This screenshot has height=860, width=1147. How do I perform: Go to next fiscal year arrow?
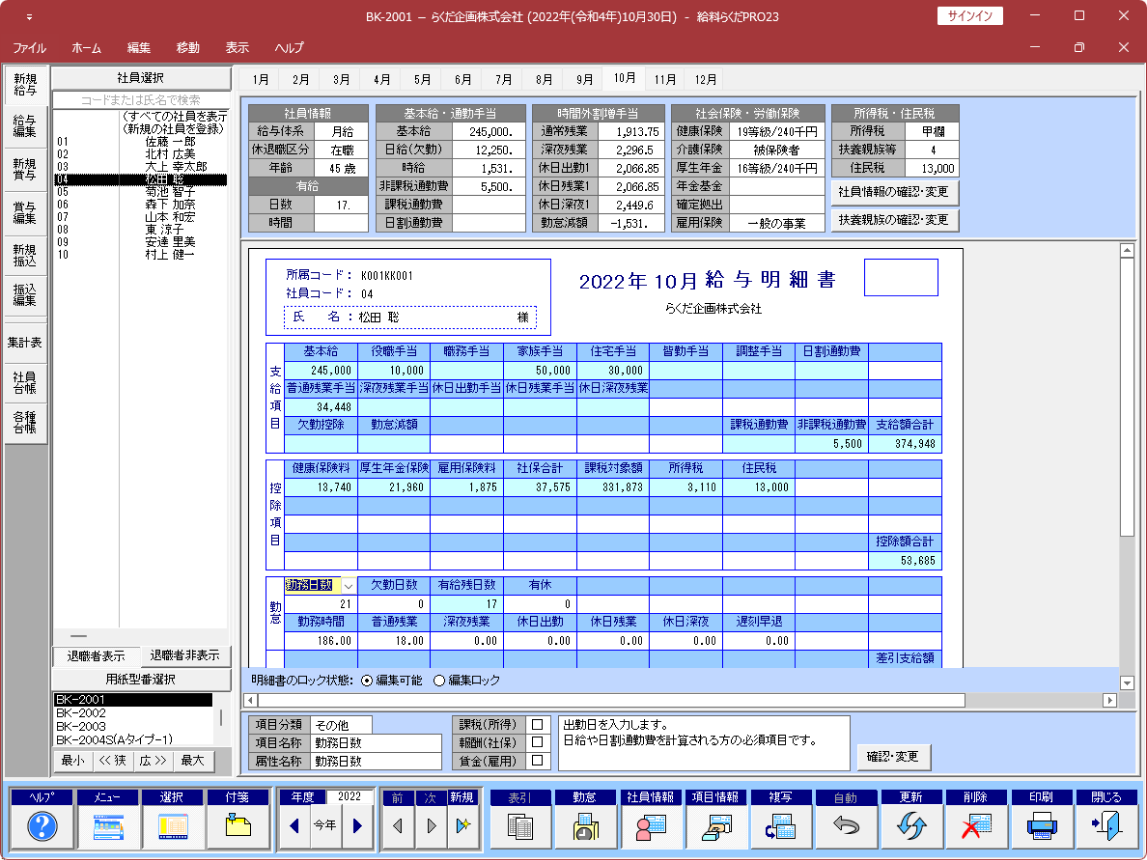[x=358, y=826]
